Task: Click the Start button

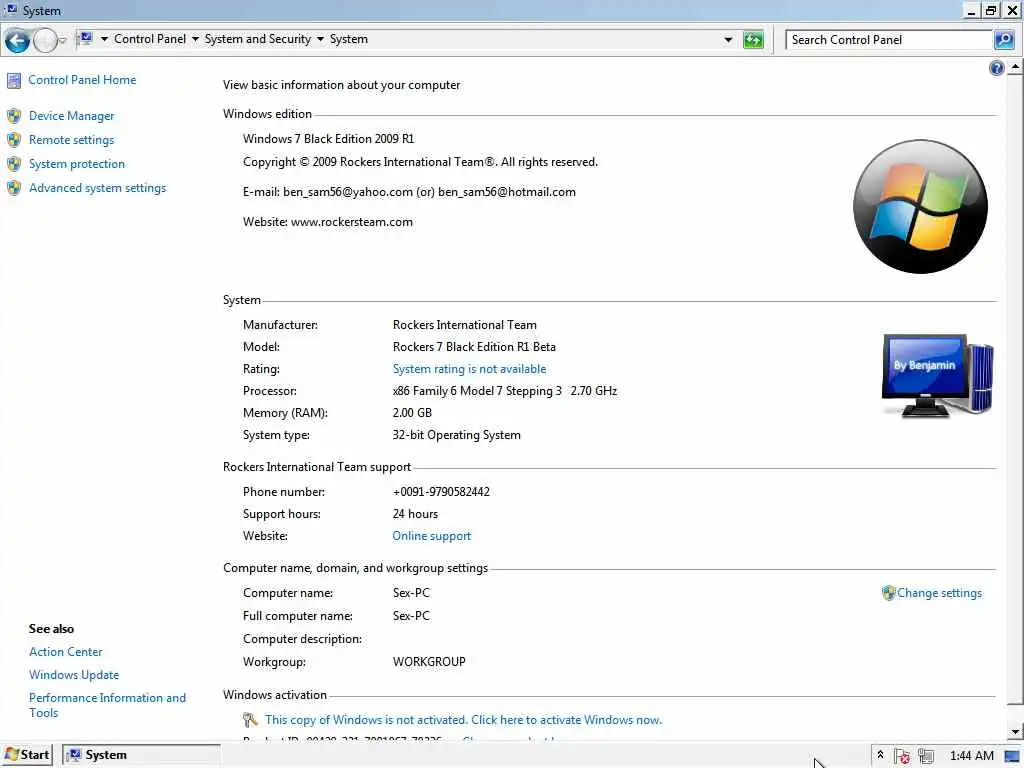Action: [x=27, y=755]
